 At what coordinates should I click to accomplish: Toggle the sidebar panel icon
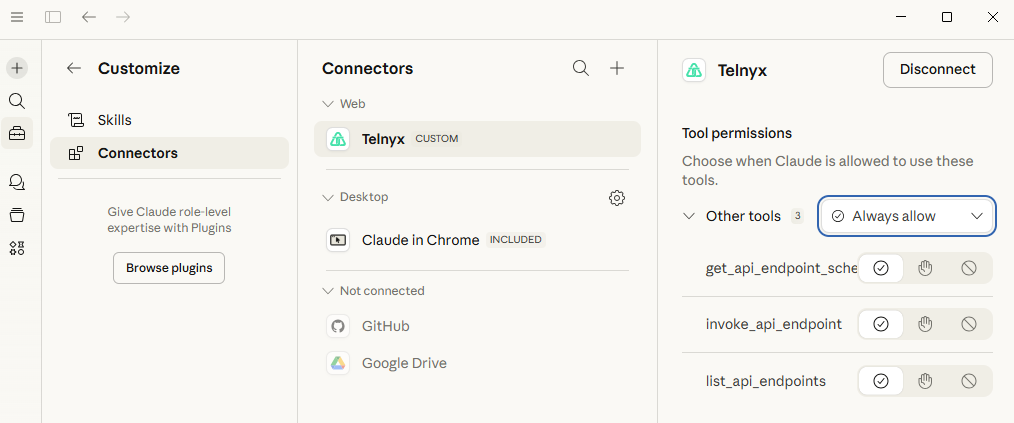[x=53, y=17]
